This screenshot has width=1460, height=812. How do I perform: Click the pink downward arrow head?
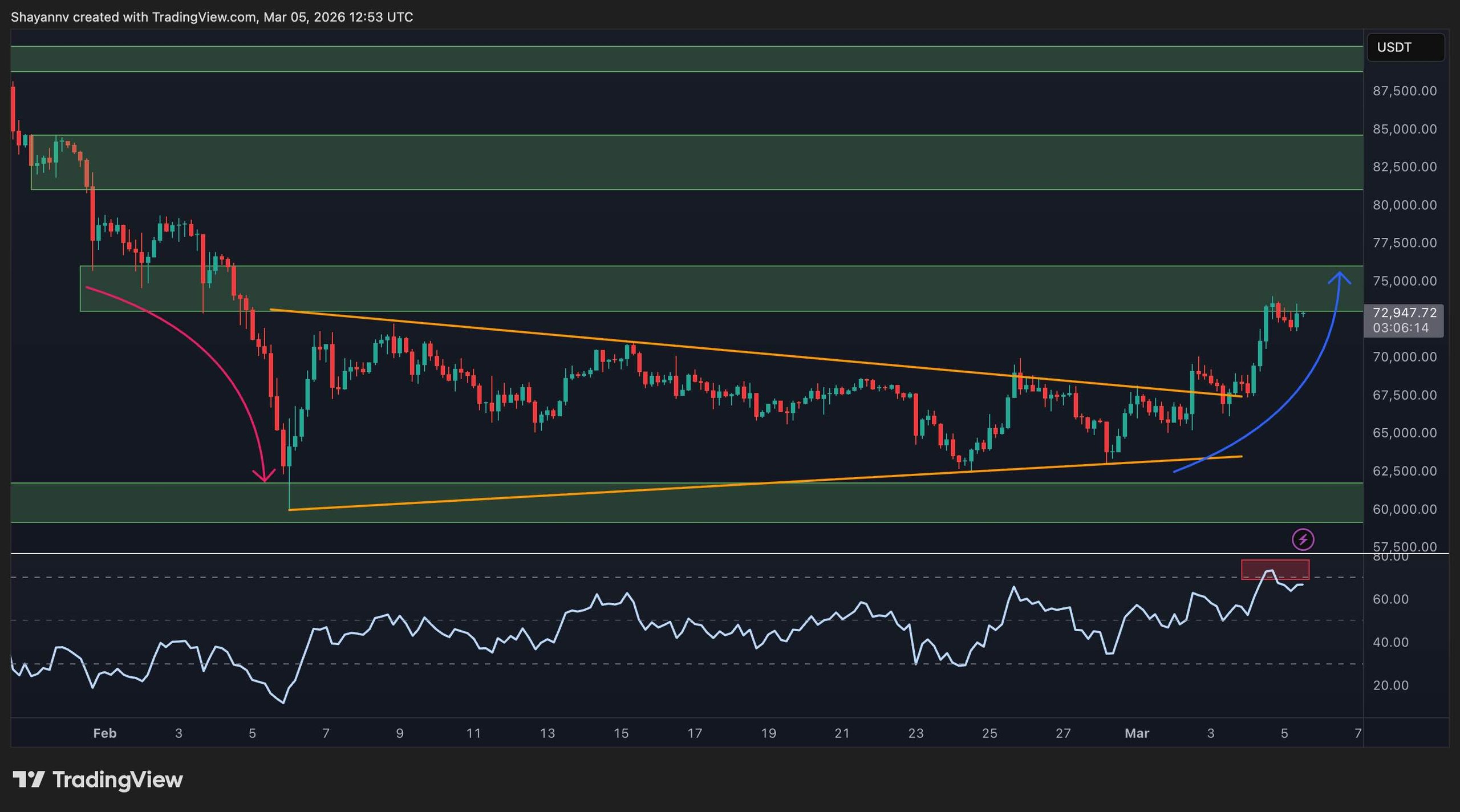[265, 476]
